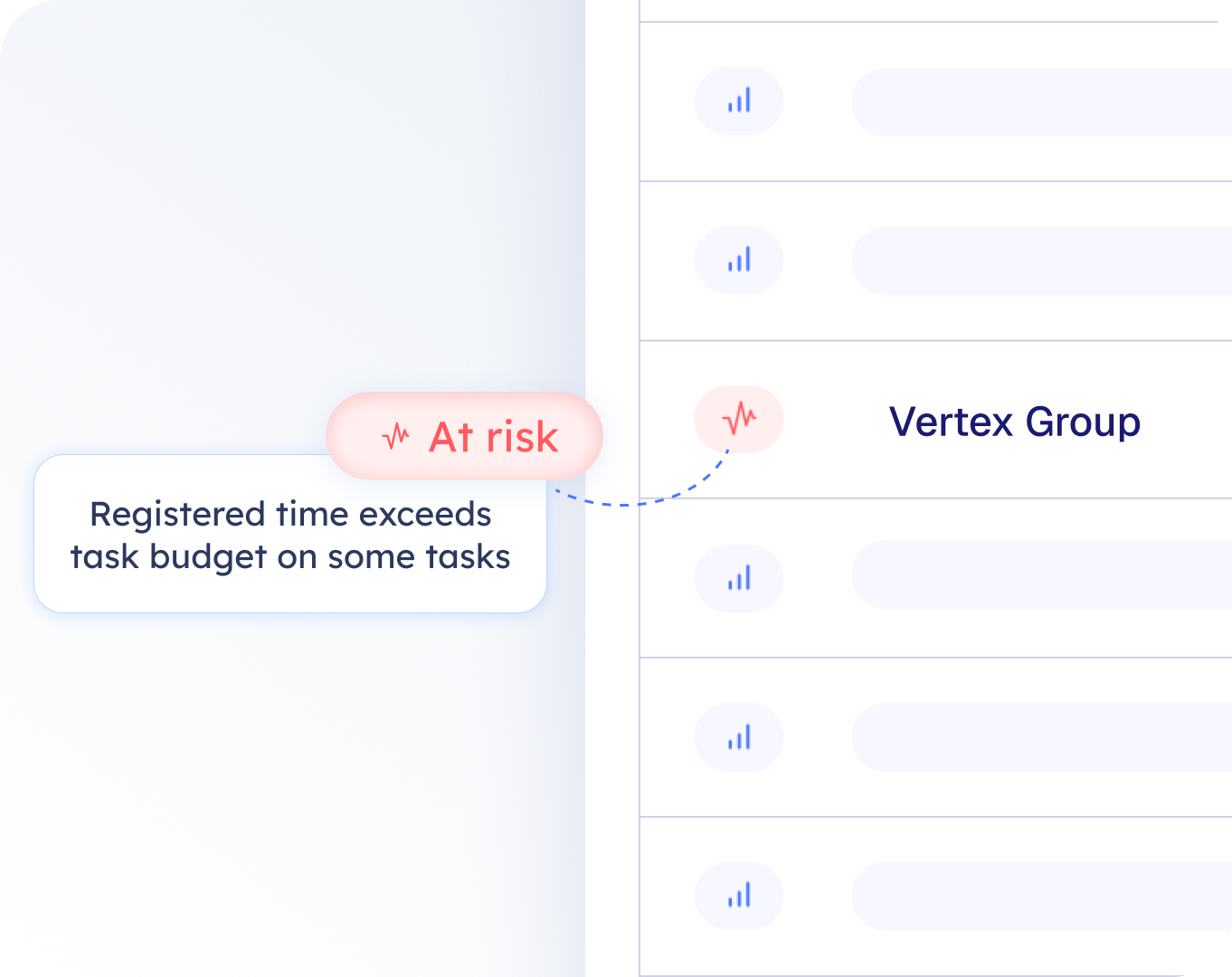The width and height of the screenshot is (1232, 977).
Task: Click the 'task budget on some tasks' text
Action: [x=290, y=557]
